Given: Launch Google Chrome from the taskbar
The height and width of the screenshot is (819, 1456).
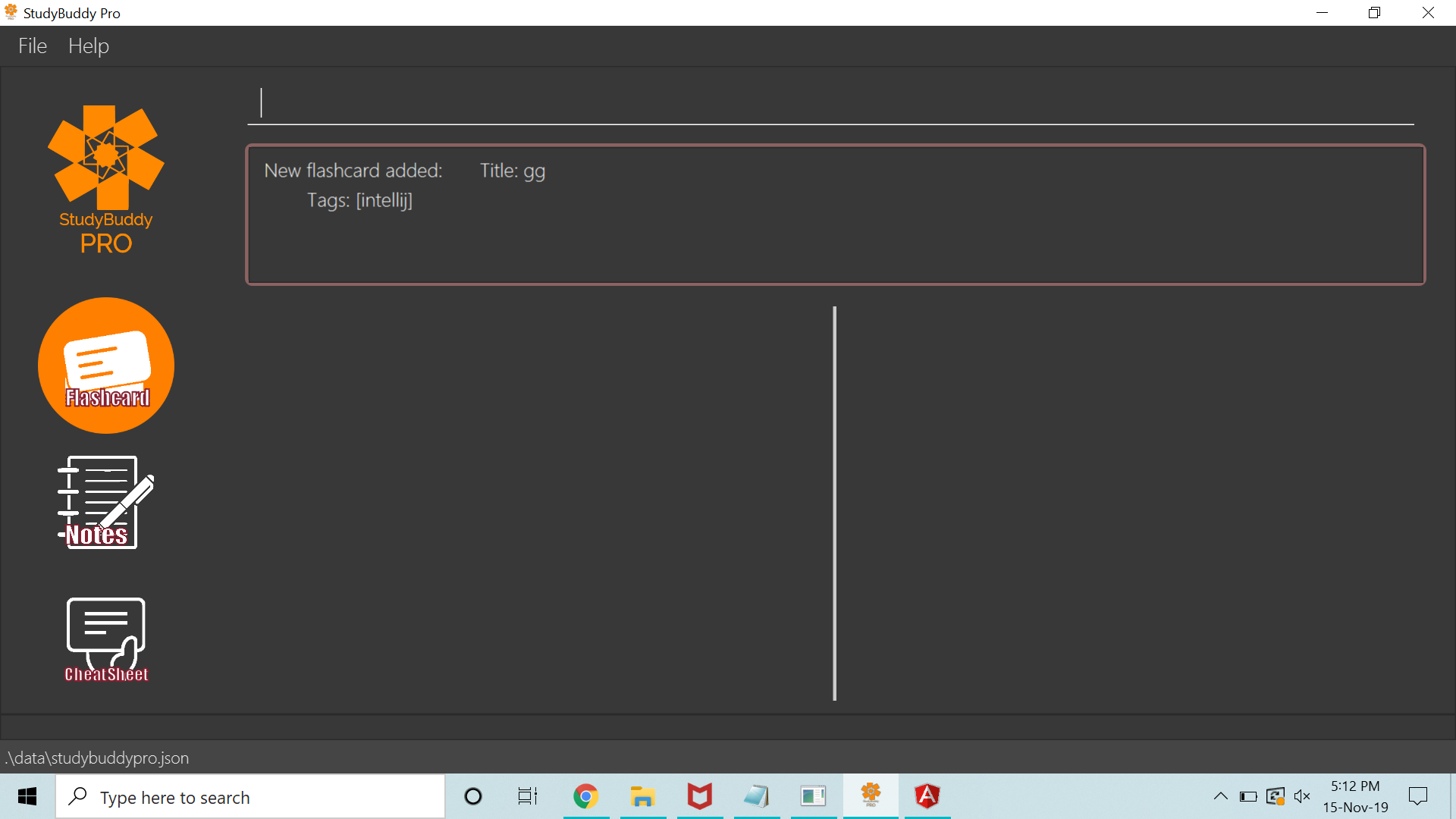Looking at the screenshot, I should tap(585, 796).
